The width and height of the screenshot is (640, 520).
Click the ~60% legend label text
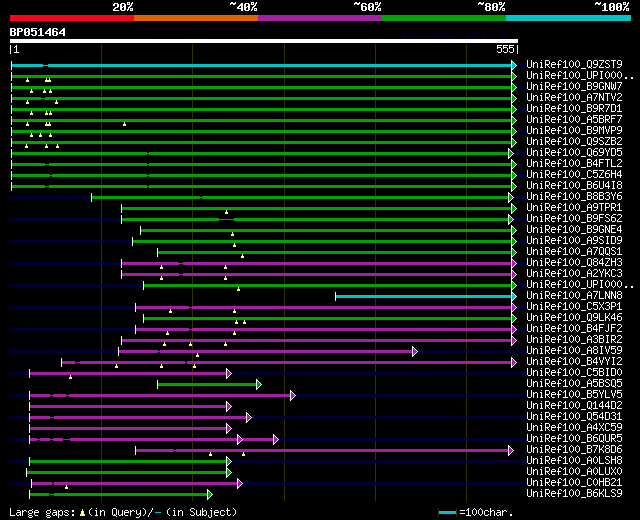367,7
